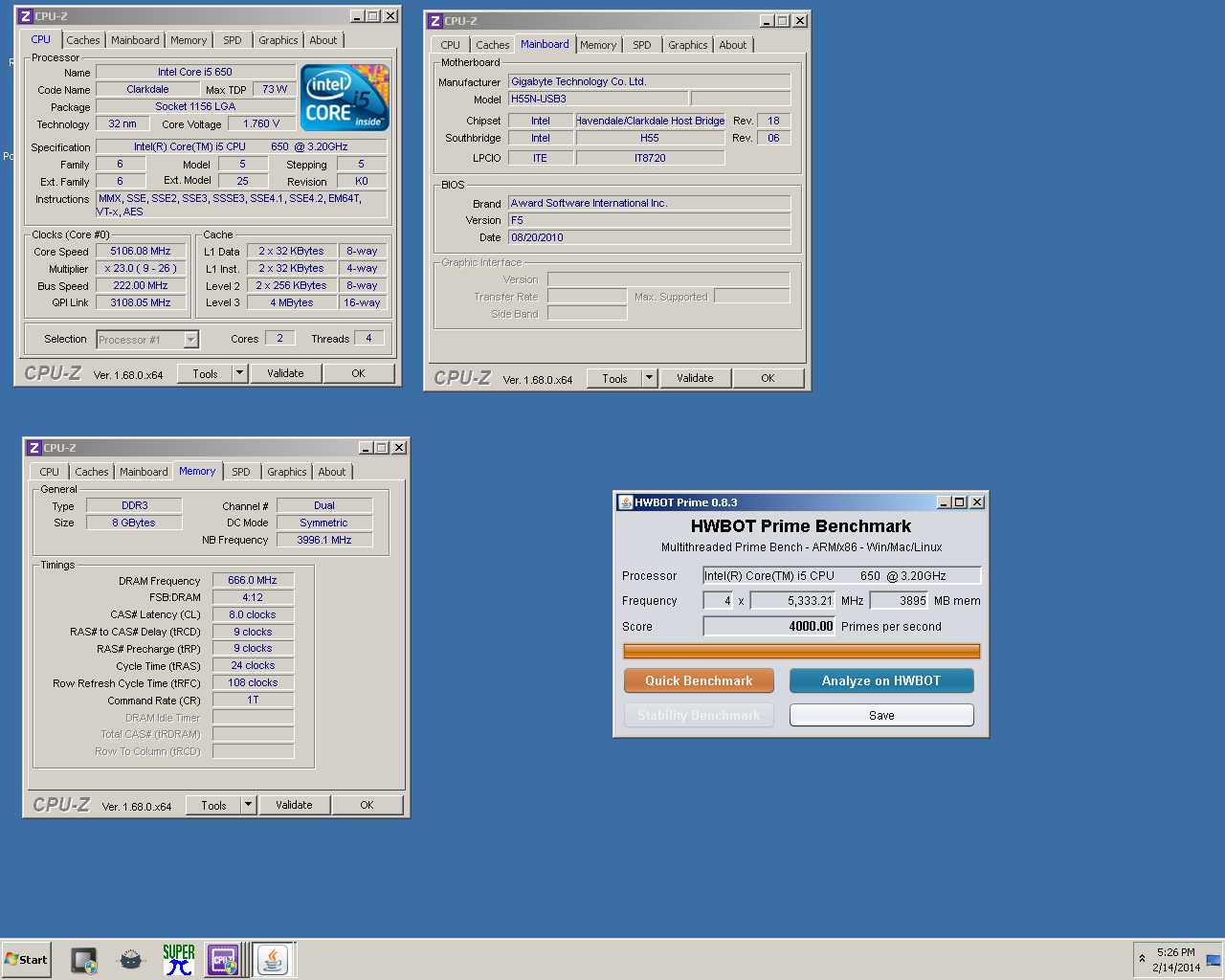Click the CPU-Z title icon in the Mainboard window

[435, 21]
